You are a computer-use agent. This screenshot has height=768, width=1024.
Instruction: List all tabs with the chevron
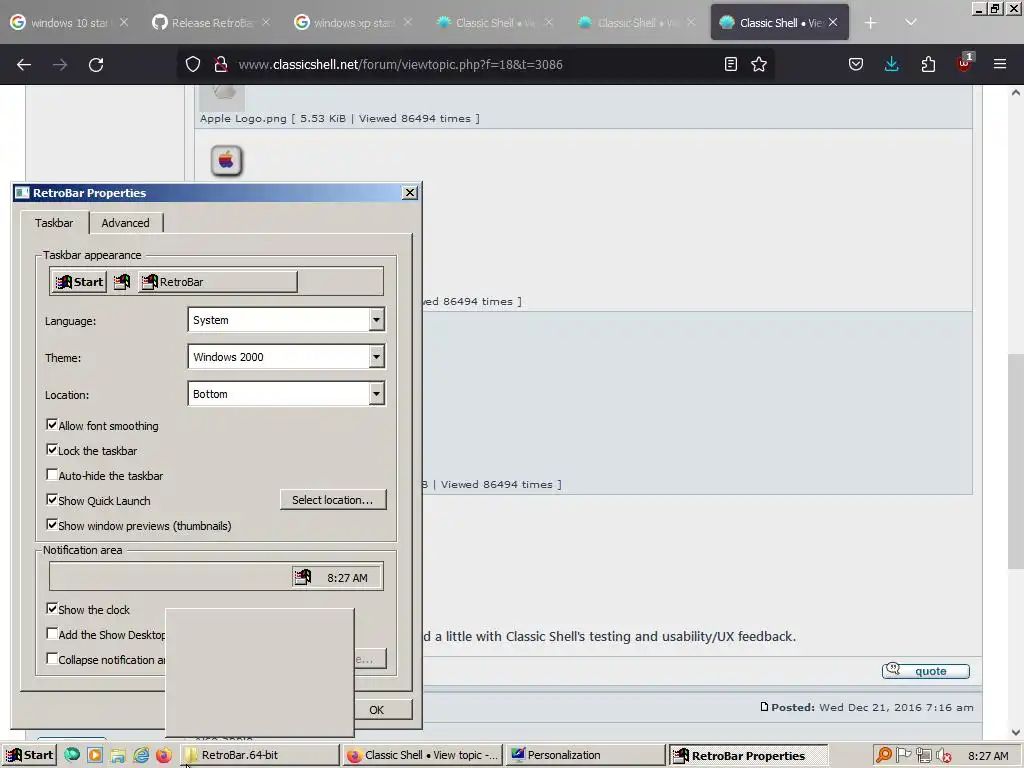[911, 23]
